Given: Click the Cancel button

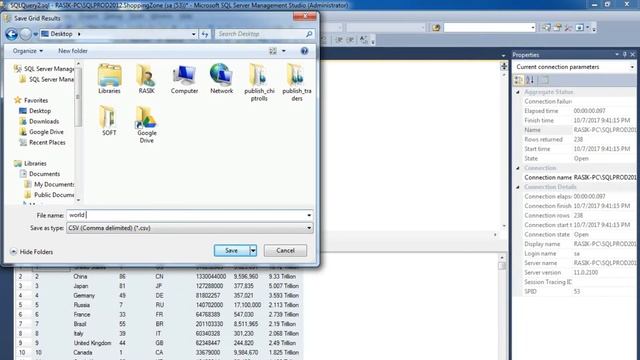Looking at the screenshot, I should click(285, 251).
